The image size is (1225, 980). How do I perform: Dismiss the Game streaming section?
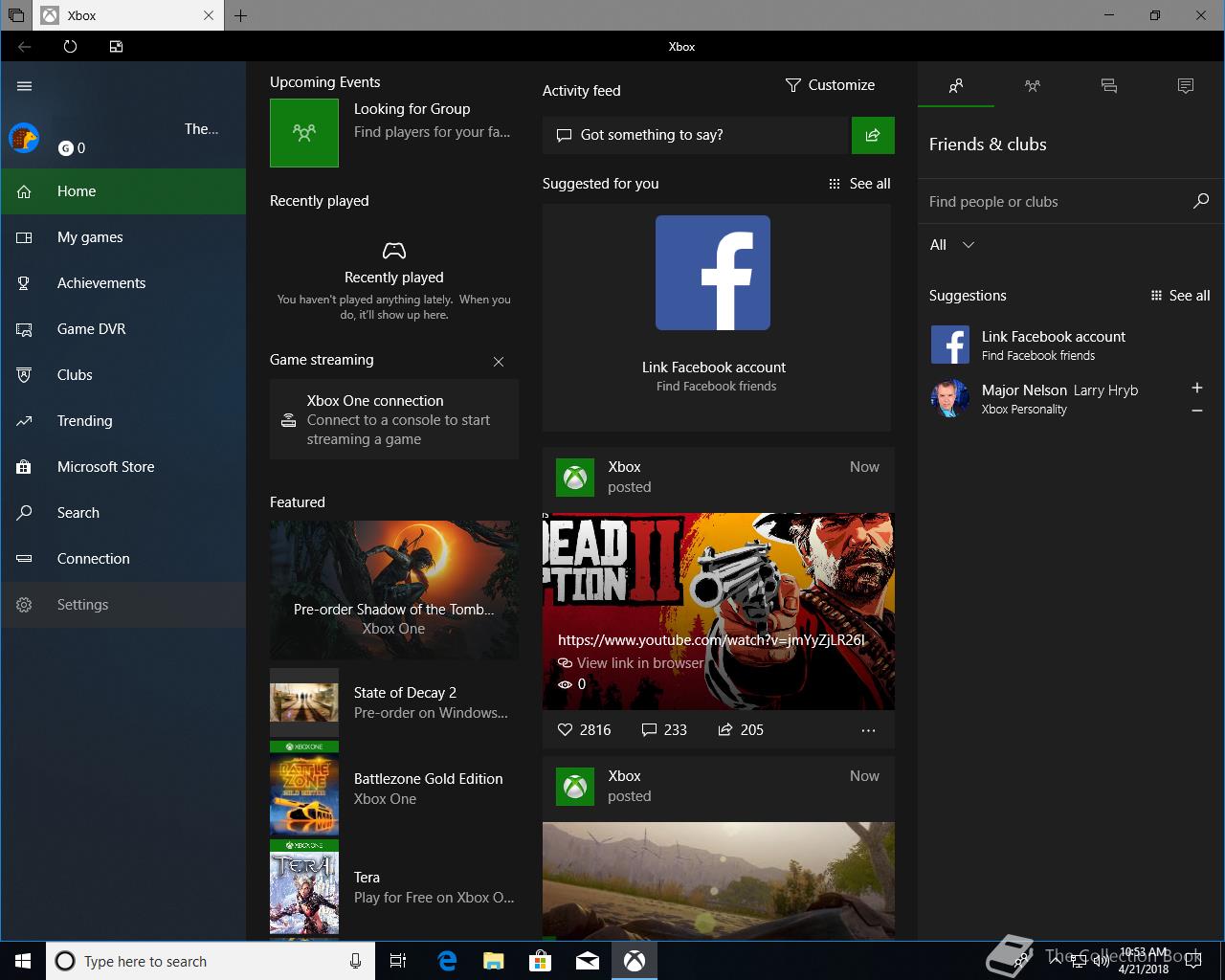coord(498,361)
